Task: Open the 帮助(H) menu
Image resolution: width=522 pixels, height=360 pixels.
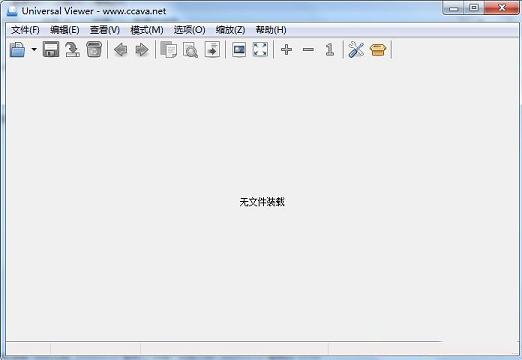Action: [x=271, y=30]
